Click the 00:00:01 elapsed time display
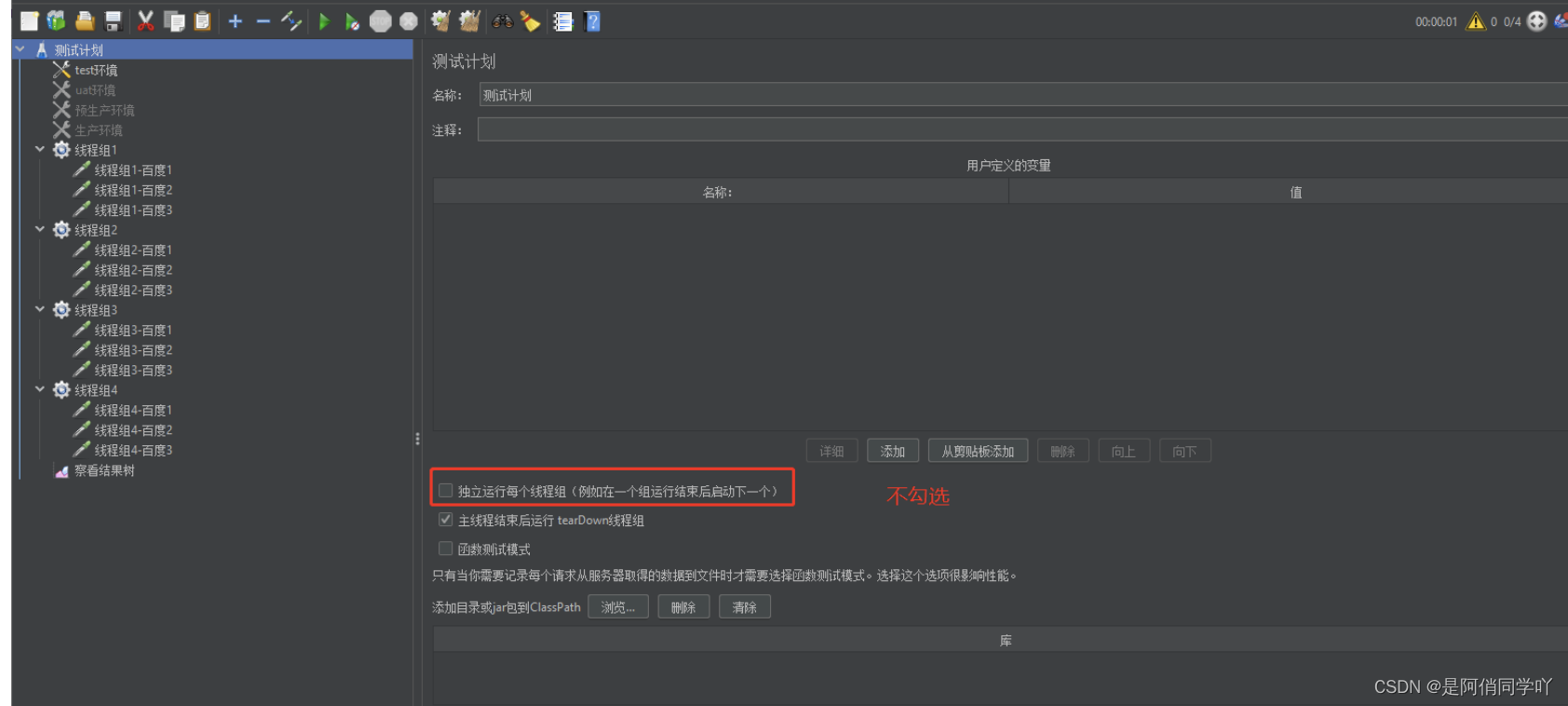The height and width of the screenshot is (706, 1568). pyautogui.click(x=1437, y=21)
